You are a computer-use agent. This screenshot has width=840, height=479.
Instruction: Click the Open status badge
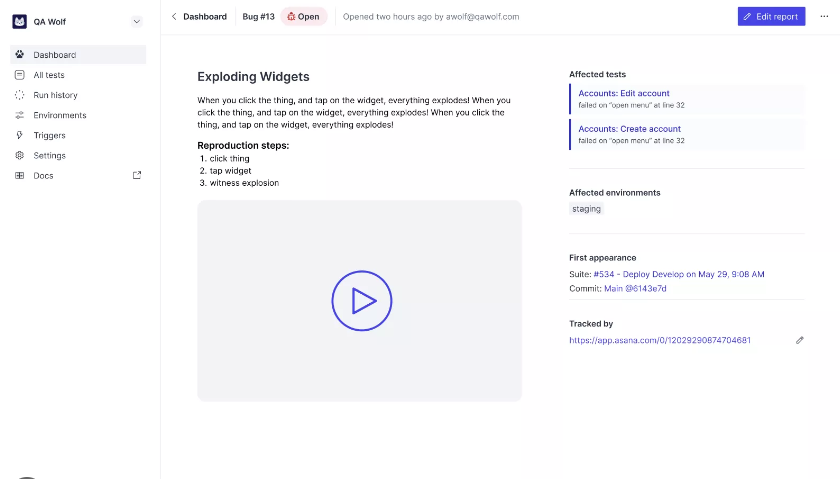(x=303, y=17)
